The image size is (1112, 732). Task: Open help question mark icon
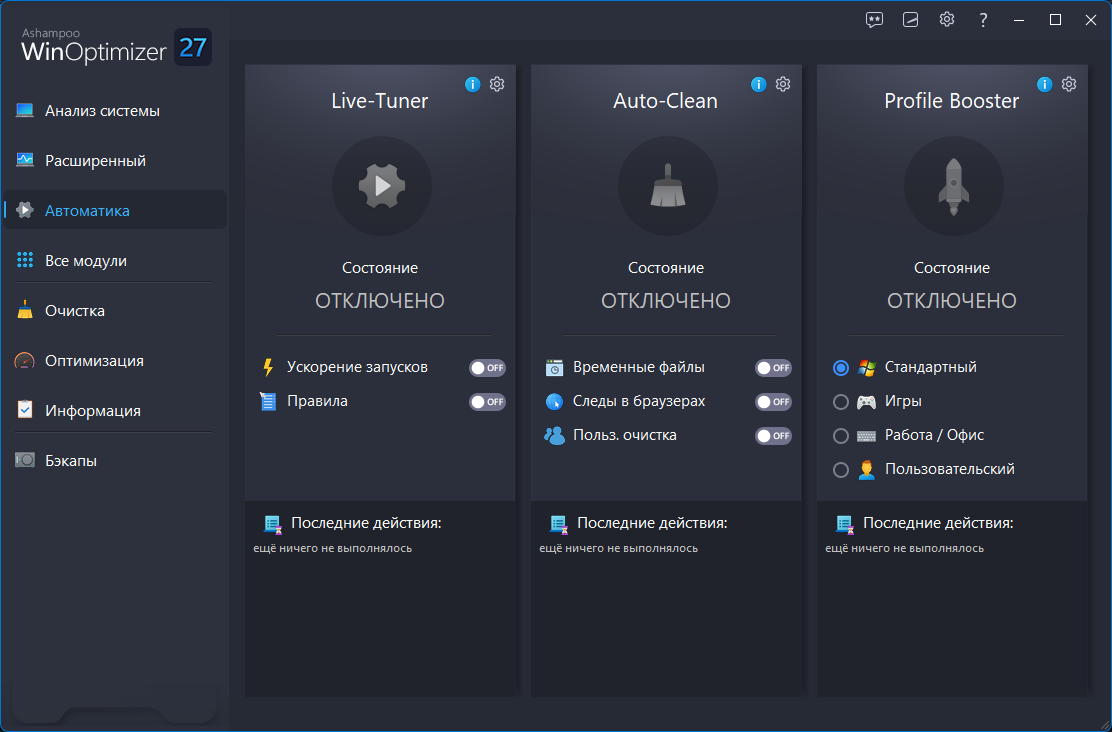[x=983, y=20]
